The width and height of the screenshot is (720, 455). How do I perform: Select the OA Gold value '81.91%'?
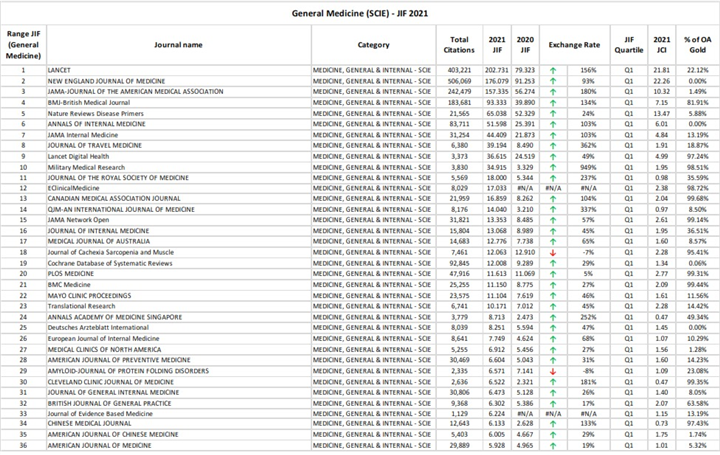(x=698, y=103)
